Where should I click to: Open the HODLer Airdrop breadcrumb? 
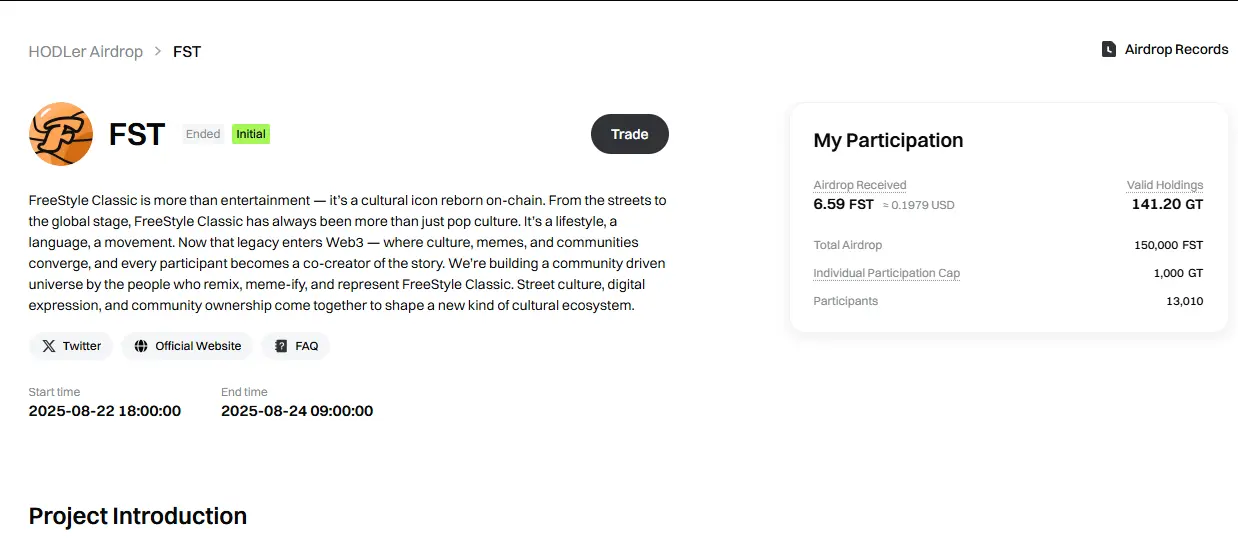pos(86,51)
